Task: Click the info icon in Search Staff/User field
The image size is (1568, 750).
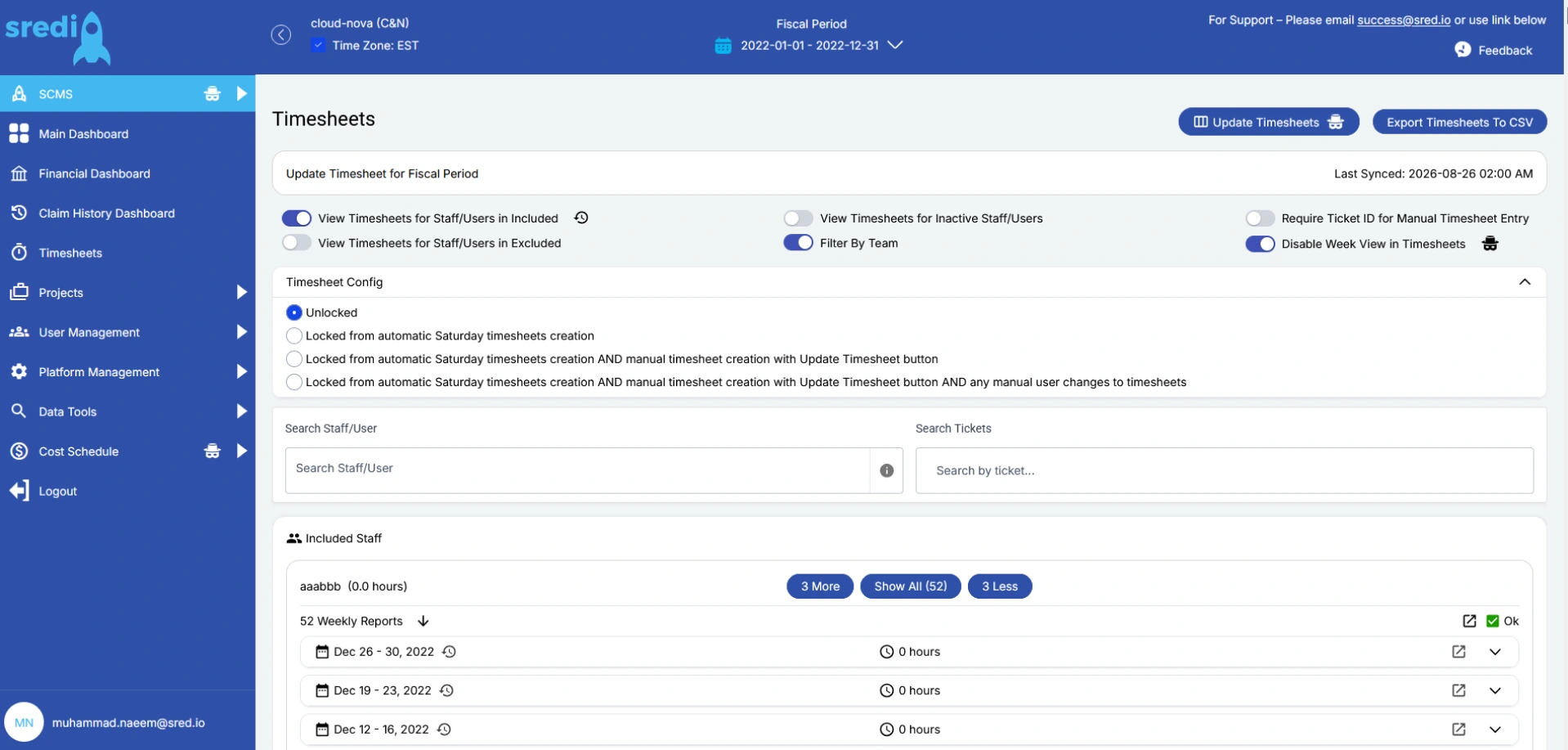Action: [x=886, y=470]
